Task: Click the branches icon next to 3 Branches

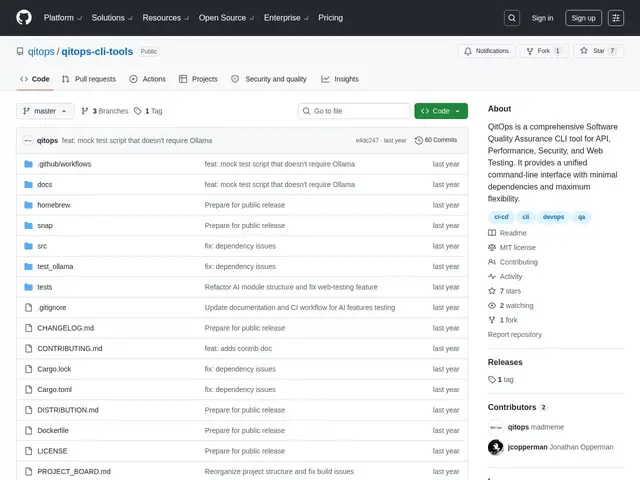Action: (84, 111)
